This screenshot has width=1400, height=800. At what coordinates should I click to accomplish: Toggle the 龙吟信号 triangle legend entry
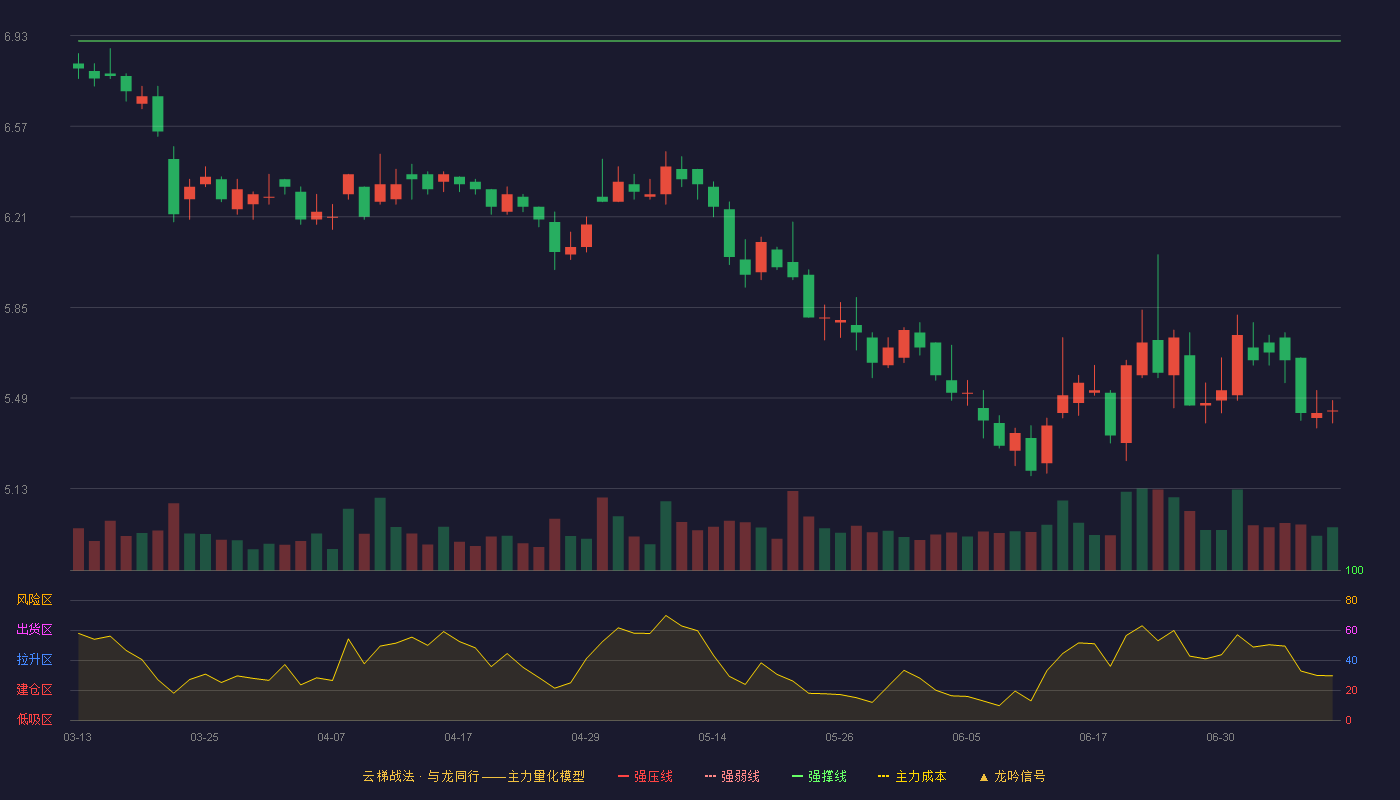[1012, 776]
